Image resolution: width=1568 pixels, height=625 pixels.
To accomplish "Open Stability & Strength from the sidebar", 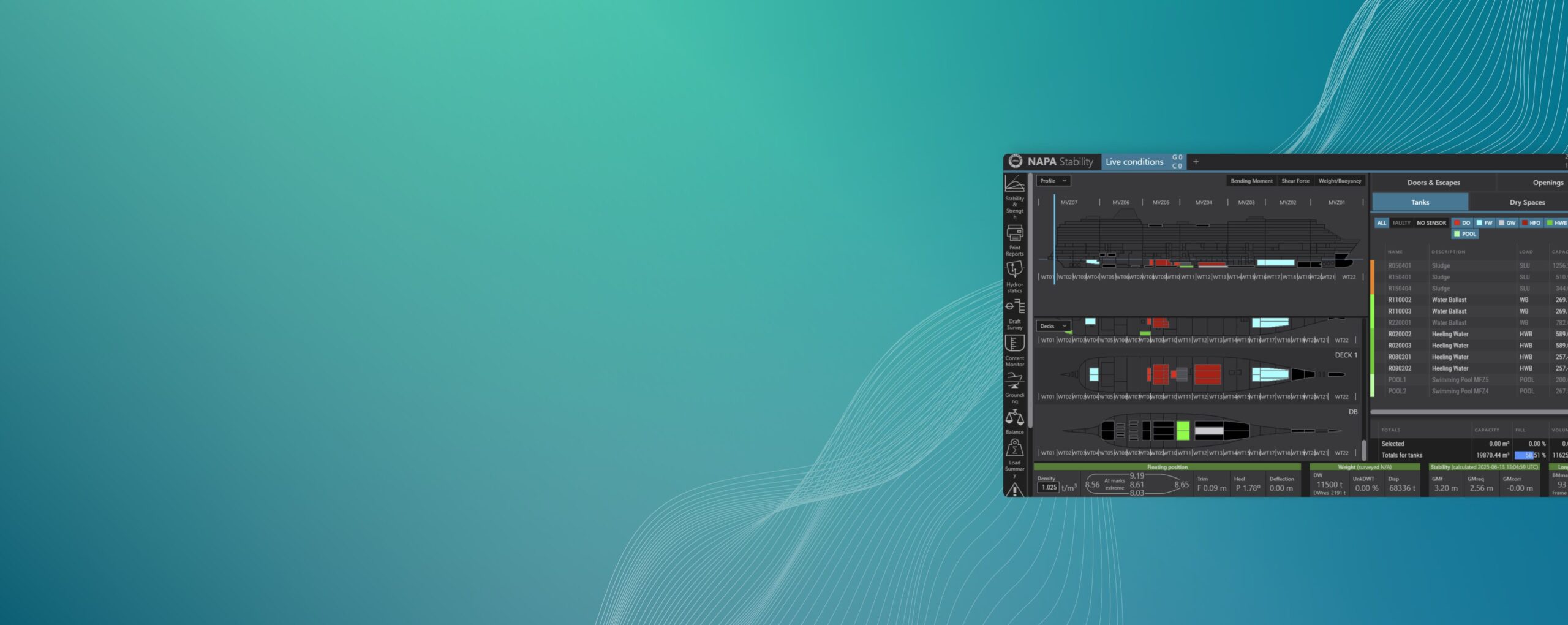I will click(1014, 184).
